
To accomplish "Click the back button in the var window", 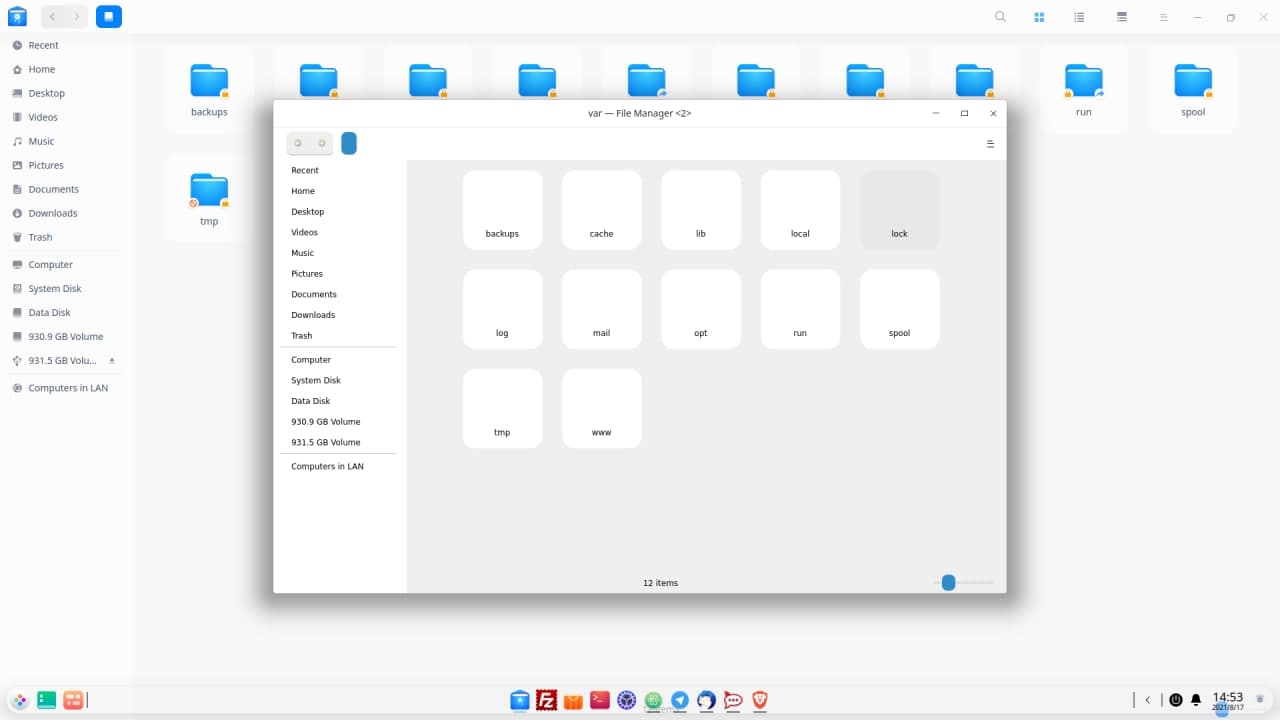I will 298,143.
